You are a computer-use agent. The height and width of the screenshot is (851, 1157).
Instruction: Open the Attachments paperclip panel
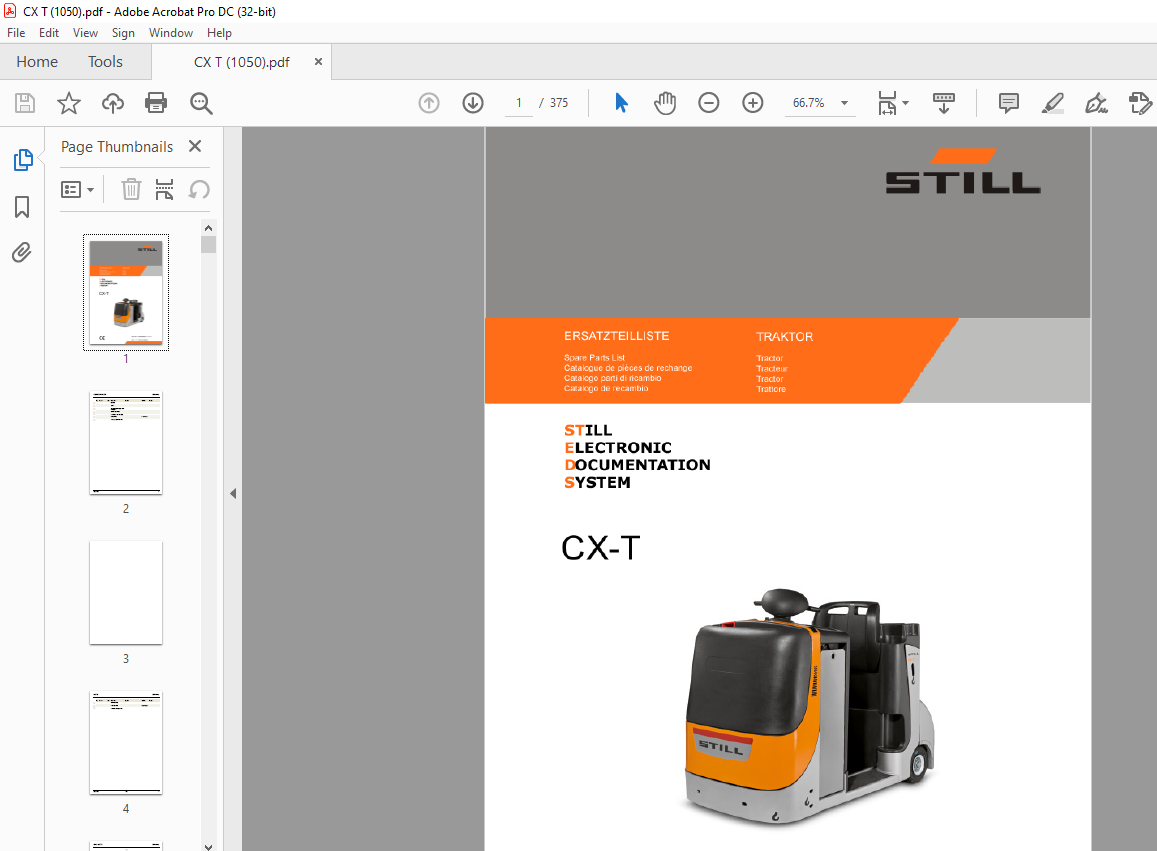22,252
